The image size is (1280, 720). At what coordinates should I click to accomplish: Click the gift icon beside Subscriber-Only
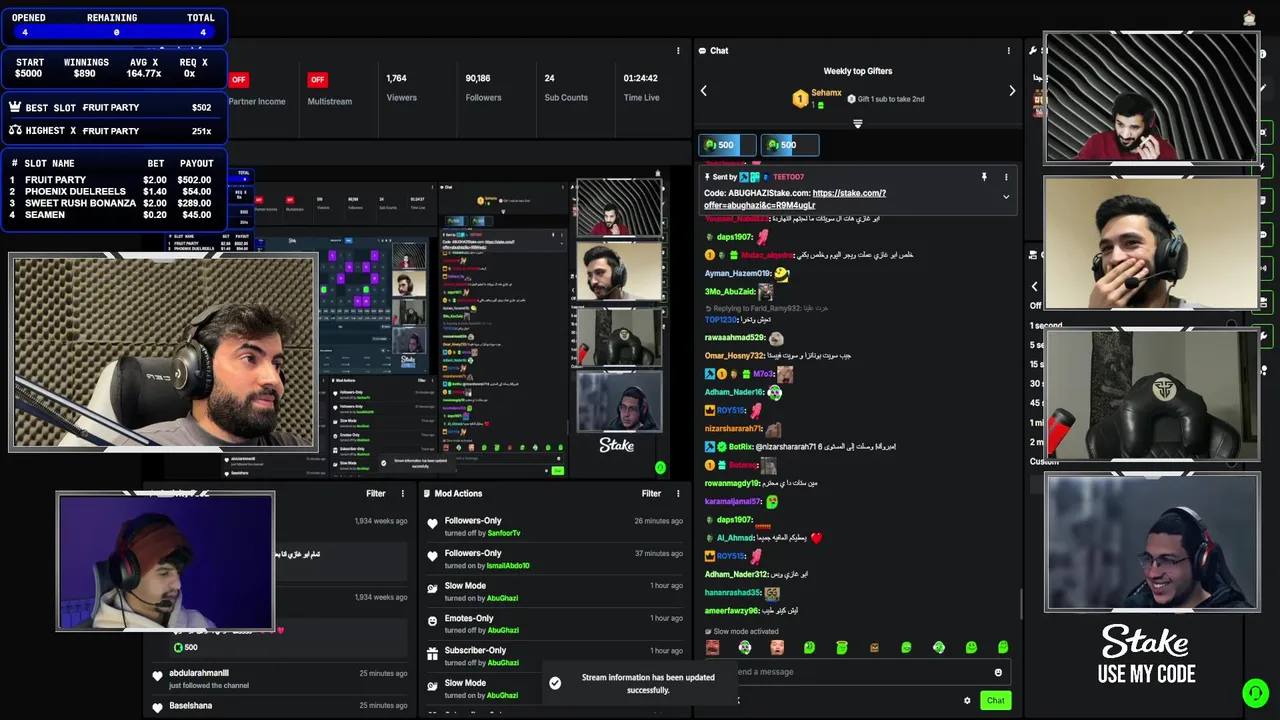[432, 654]
